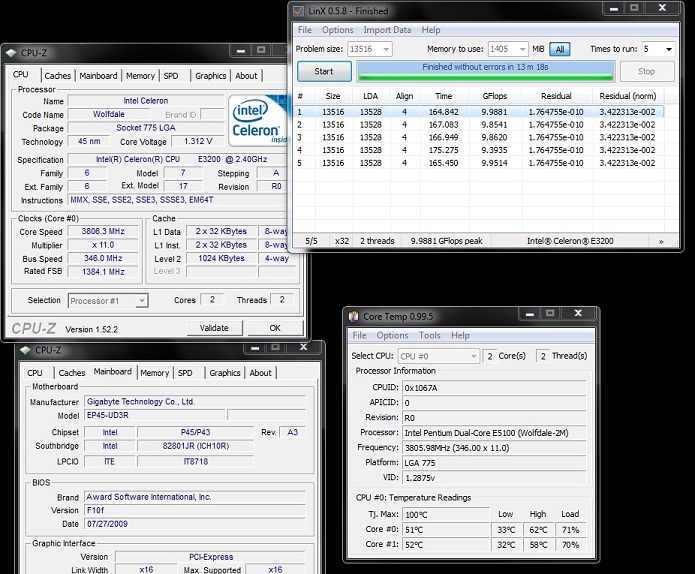Click the Core Speed 3806.3 MHz field
Viewport: 695px width, 574px height.
click(103, 231)
